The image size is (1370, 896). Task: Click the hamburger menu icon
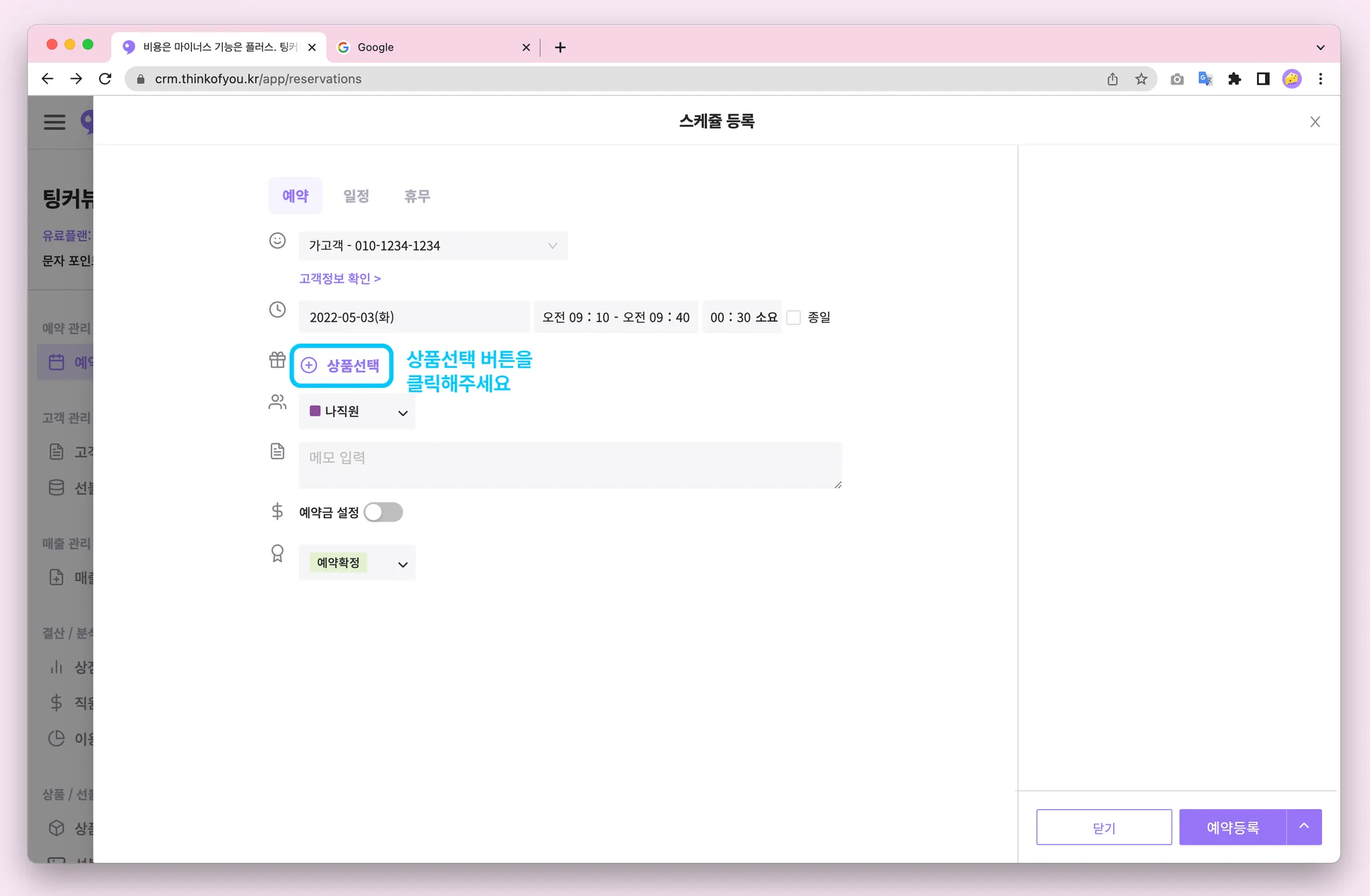click(x=55, y=122)
